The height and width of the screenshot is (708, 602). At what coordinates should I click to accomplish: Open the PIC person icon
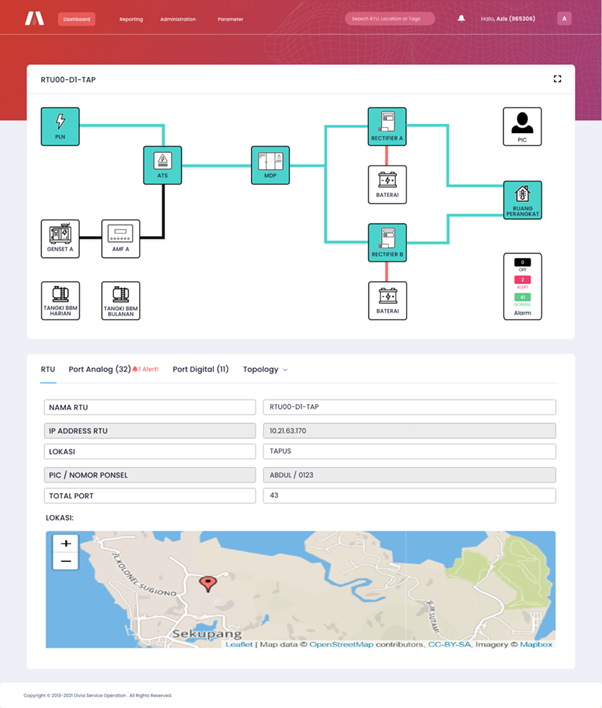pyautogui.click(x=521, y=126)
